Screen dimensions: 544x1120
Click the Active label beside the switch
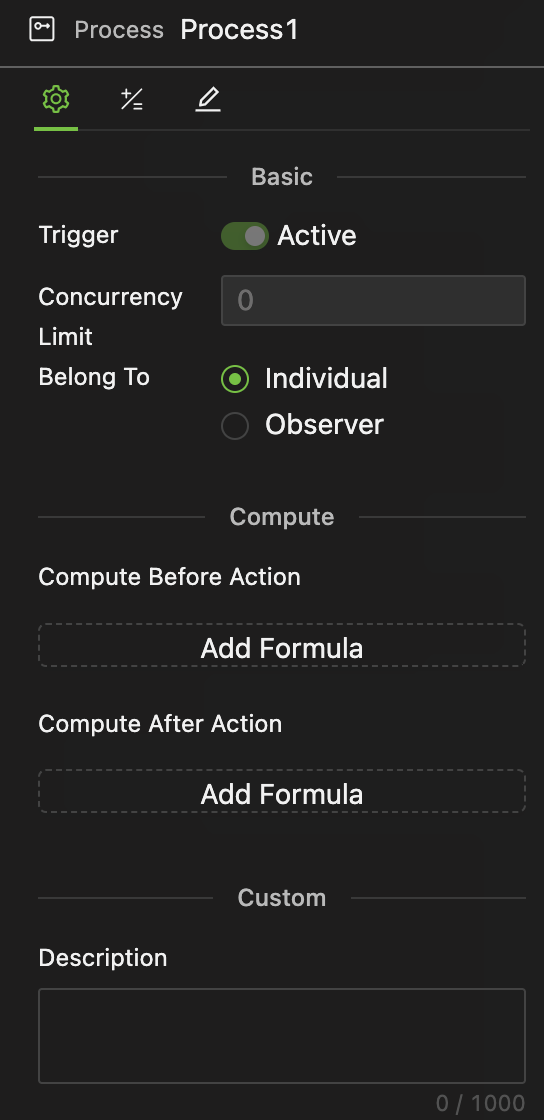tap(317, 236)
